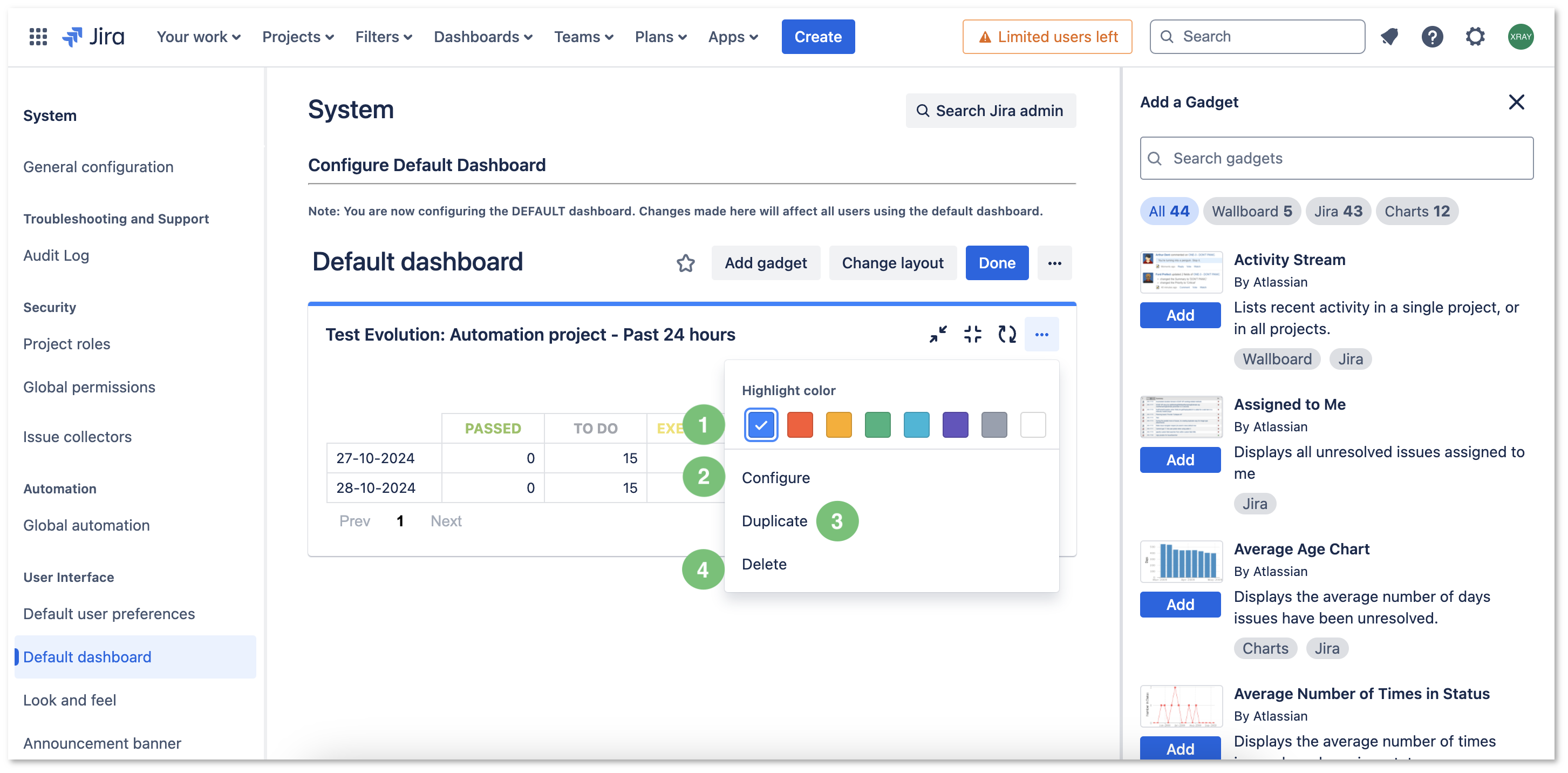Expand the Projects dropdown
This screenshot has width=1568, height=773.
tap(298, 37)
